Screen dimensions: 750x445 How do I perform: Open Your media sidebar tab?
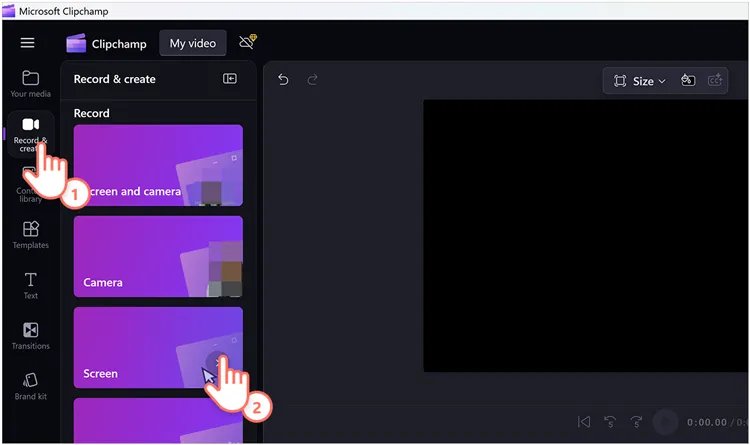31,84
